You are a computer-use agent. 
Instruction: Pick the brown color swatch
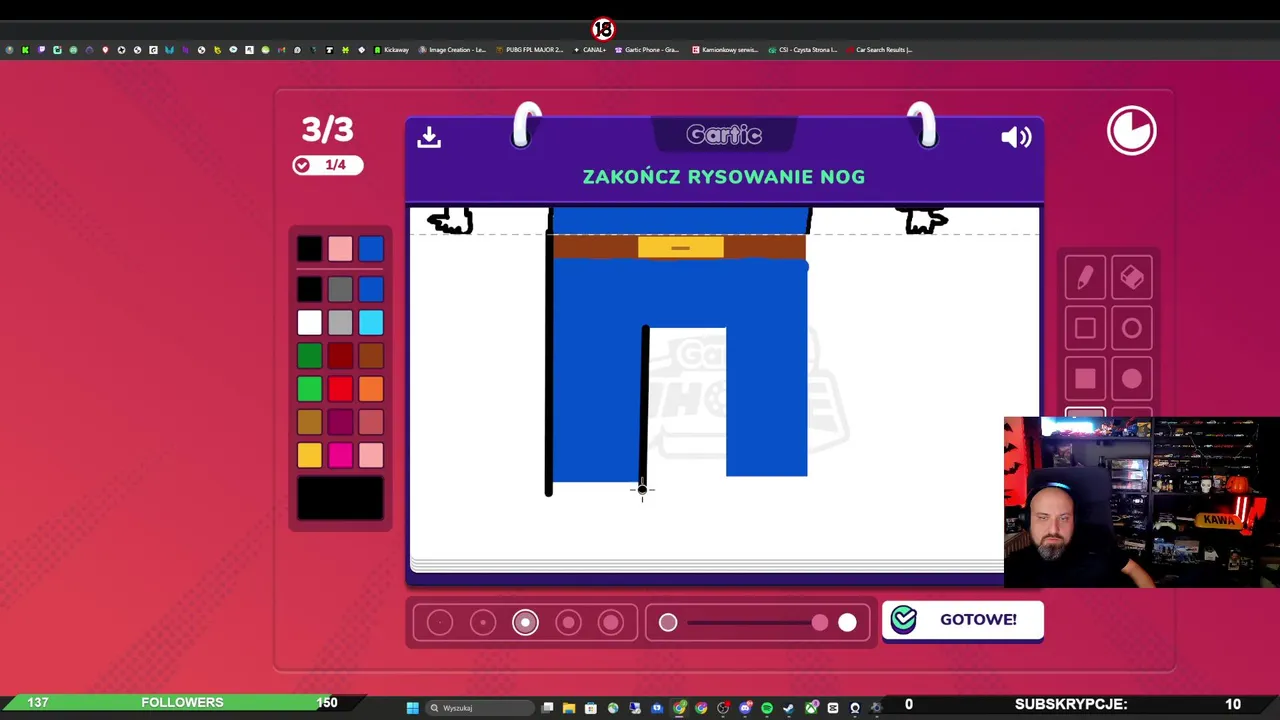coord(371,356)
